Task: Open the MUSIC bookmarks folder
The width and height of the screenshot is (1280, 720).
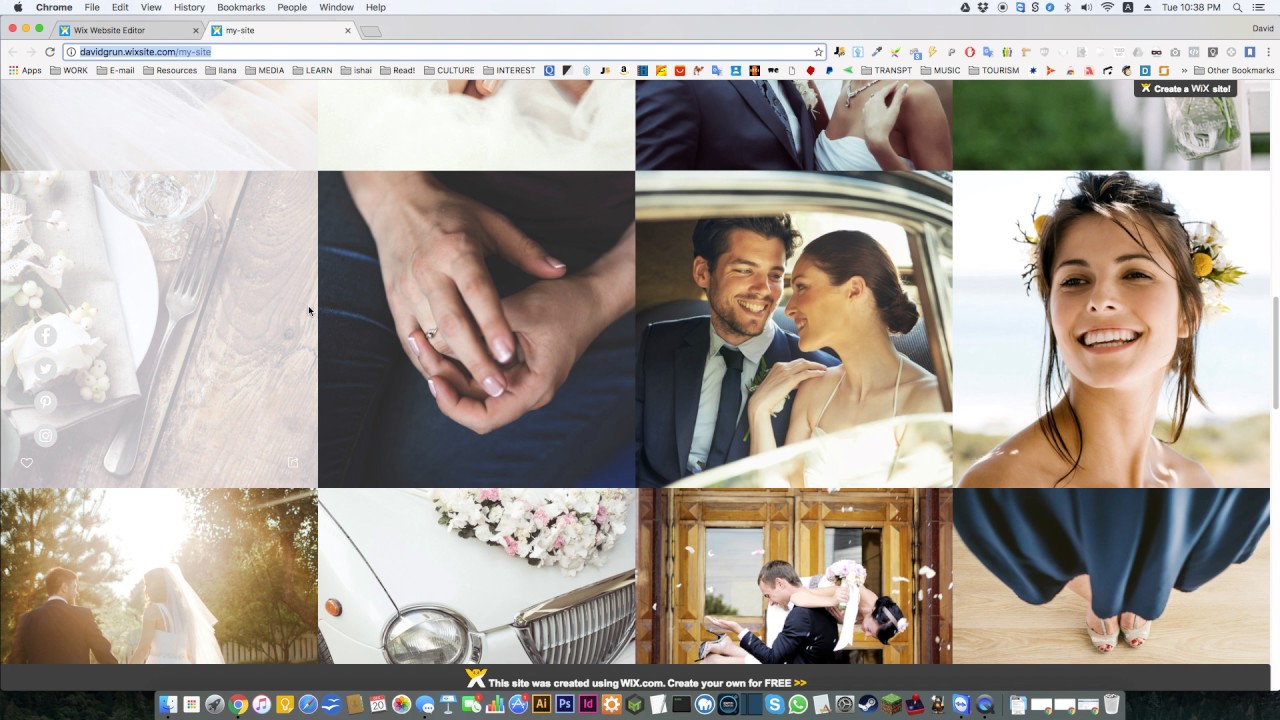Action: pos(941,71)
